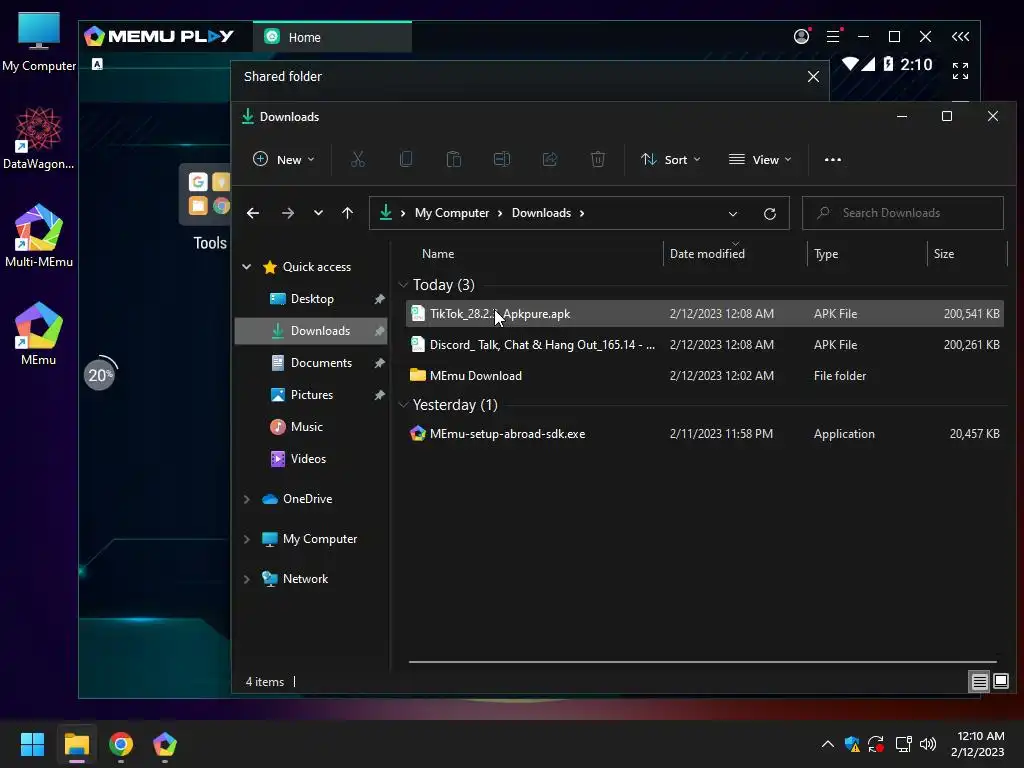Open Chrome from the taskbar
Screen dimensions: 1024x768
[121, 744]
